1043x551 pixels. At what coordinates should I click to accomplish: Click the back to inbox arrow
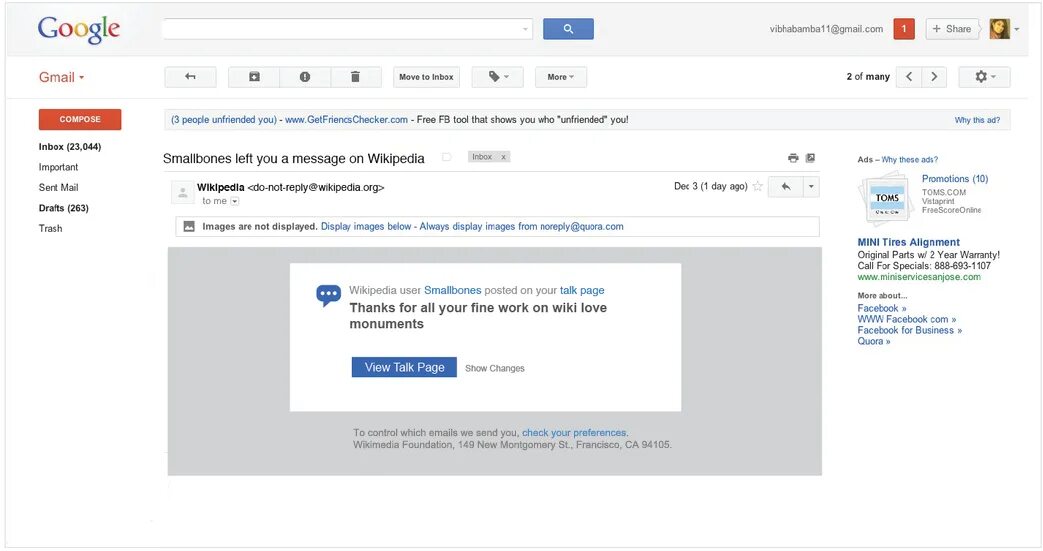[x=190, y=77]
